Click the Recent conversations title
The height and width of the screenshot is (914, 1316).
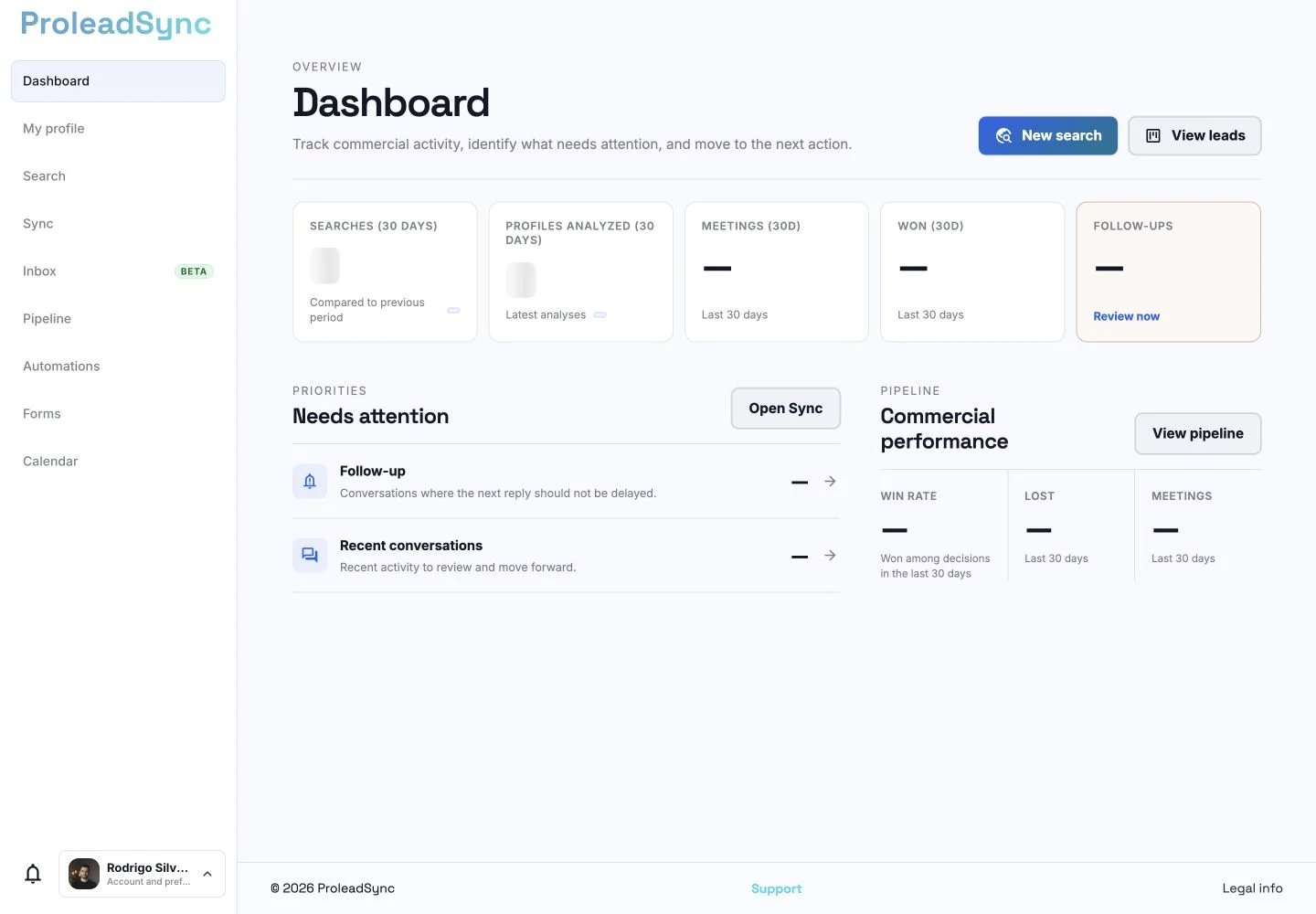tap(411, 546)
